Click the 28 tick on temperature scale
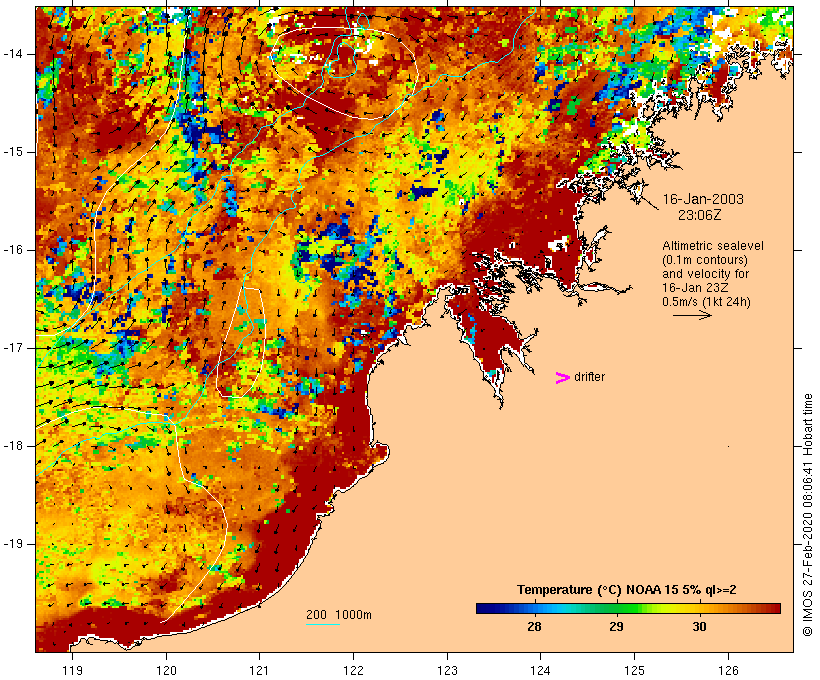820x680 pixels. coord(534,626)
